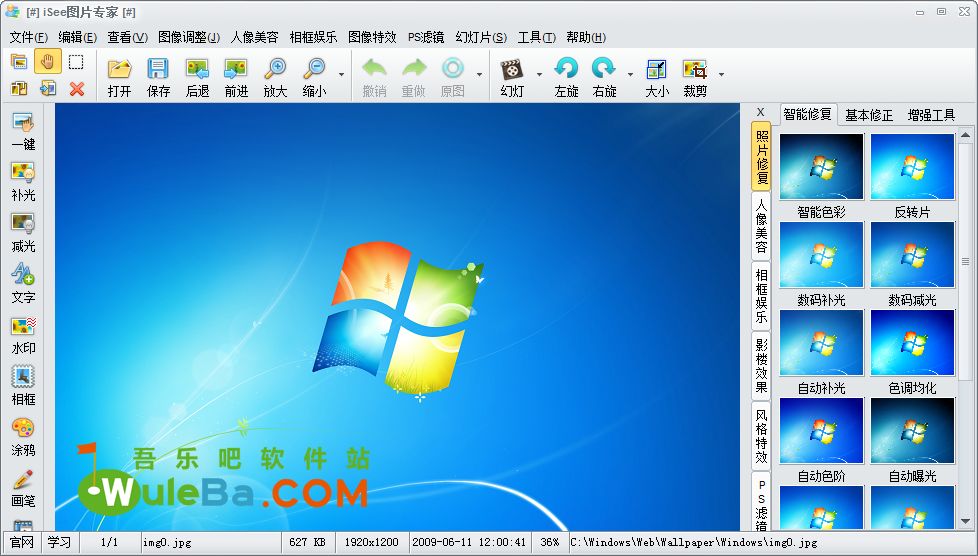Open the 幻灯片(S) menu
The width and height of the screenshot is (978, 556).
click(481, 37)
